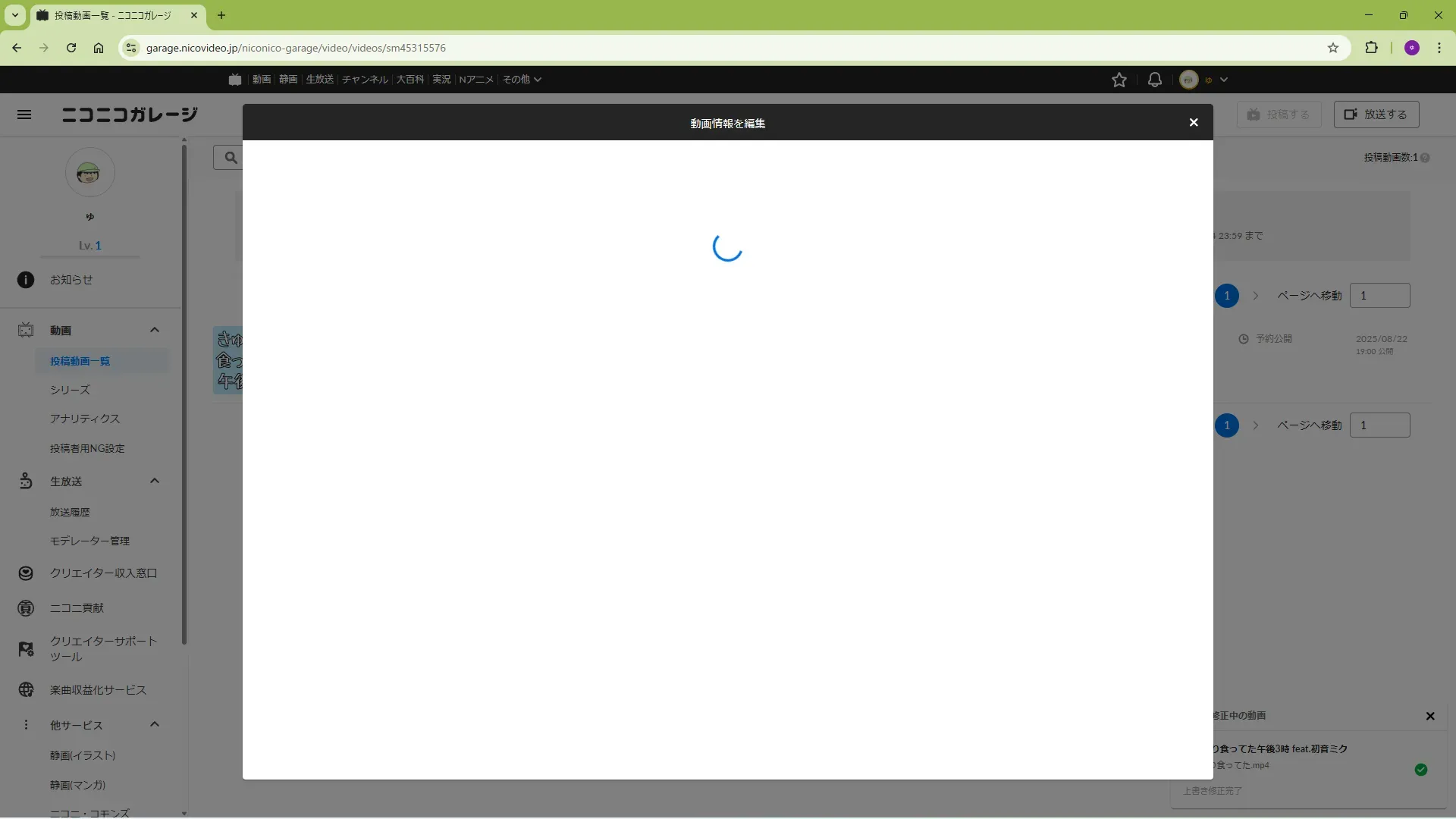Open 投稿者用NG設定 link
Image resolution: width=1456 pixels, height=819 pixels.
tap(87, 448)
